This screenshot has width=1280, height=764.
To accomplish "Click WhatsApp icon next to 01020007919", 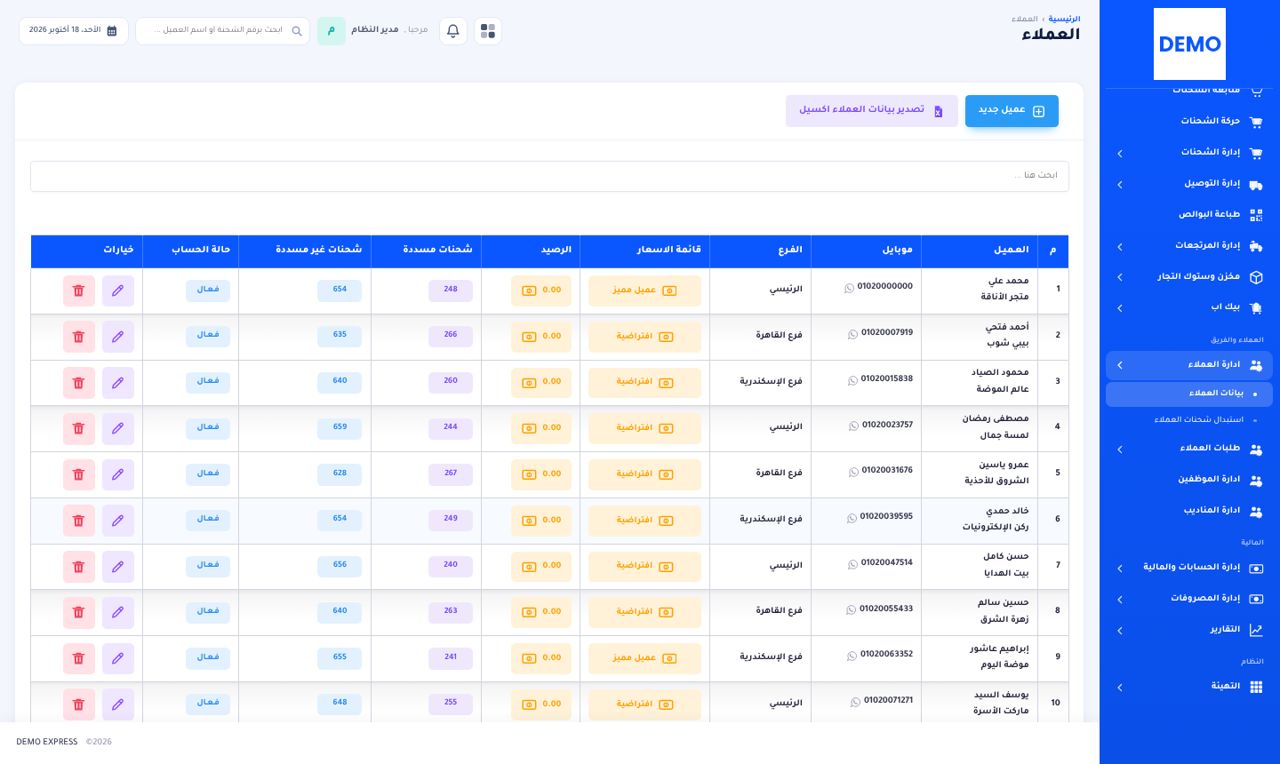I will tap(853, 335).
